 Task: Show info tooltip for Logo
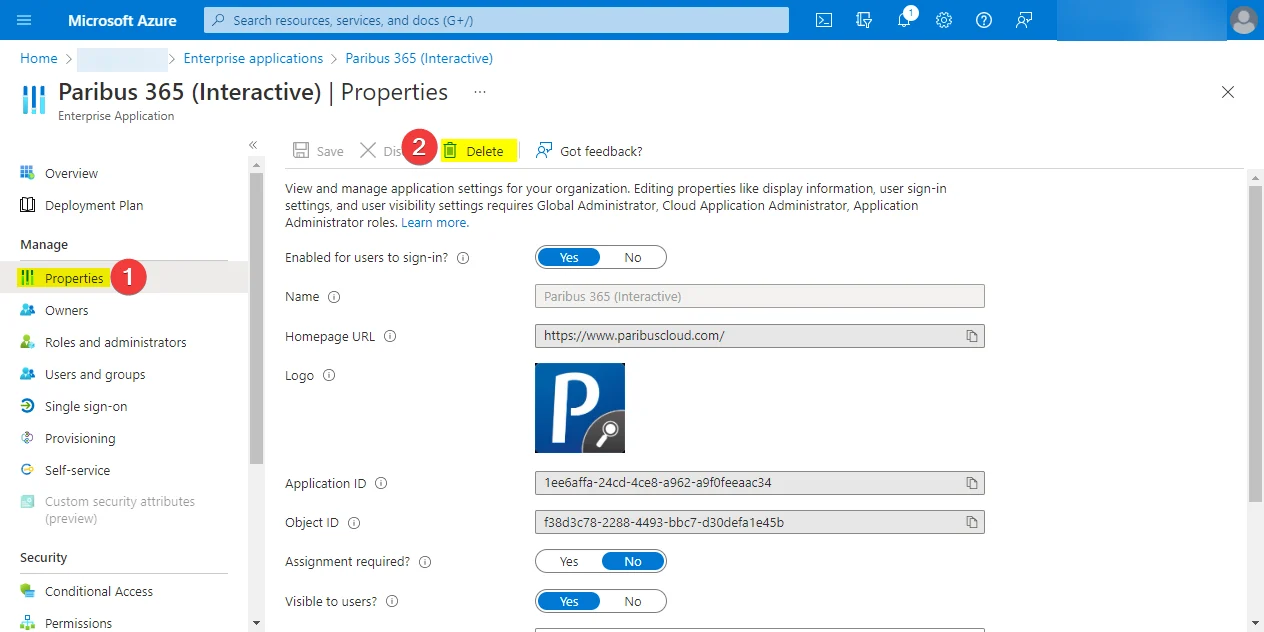point(329,376)
